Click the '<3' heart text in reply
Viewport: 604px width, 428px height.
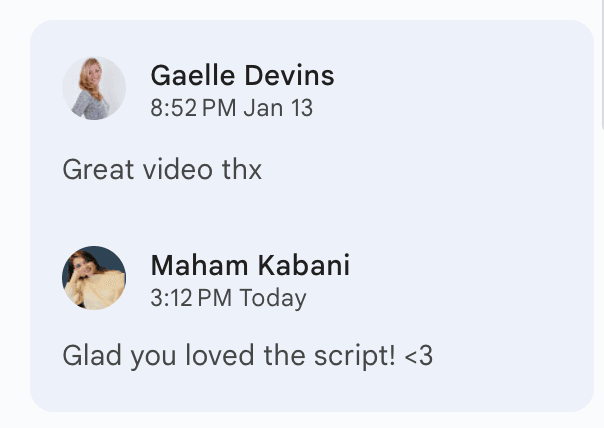click(419, 355)
